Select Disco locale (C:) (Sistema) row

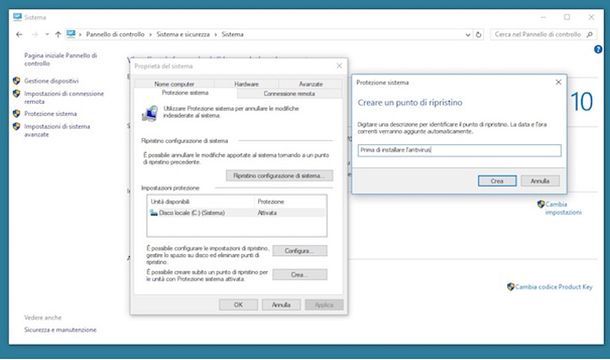click(237, 213)
